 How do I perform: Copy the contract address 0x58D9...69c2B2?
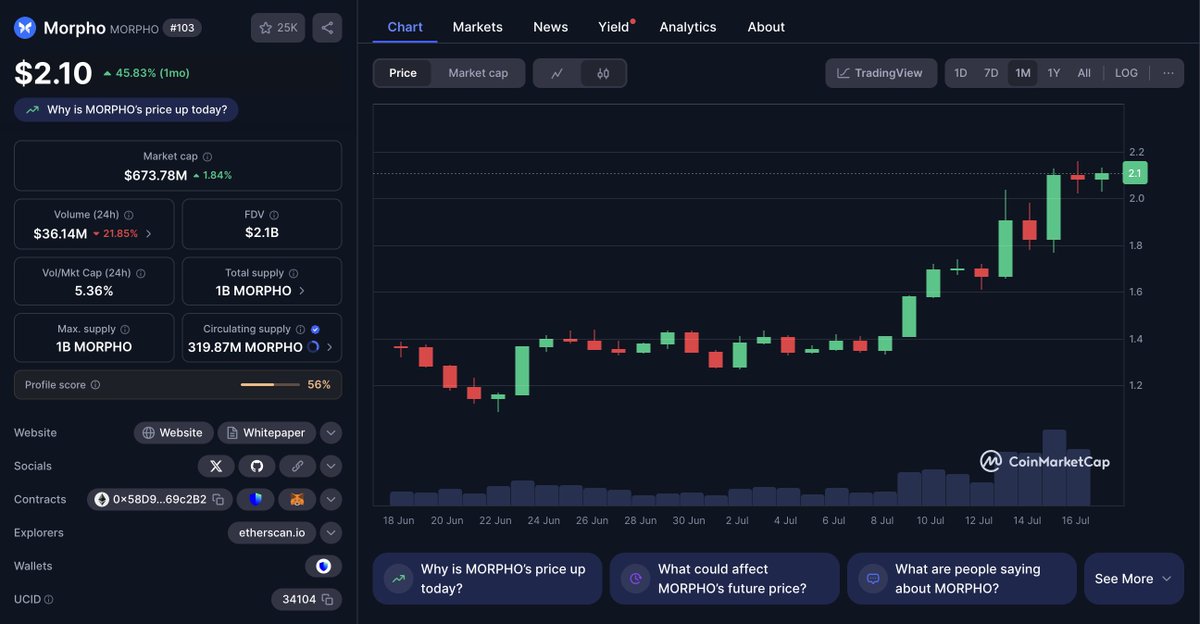click(218, 499)
